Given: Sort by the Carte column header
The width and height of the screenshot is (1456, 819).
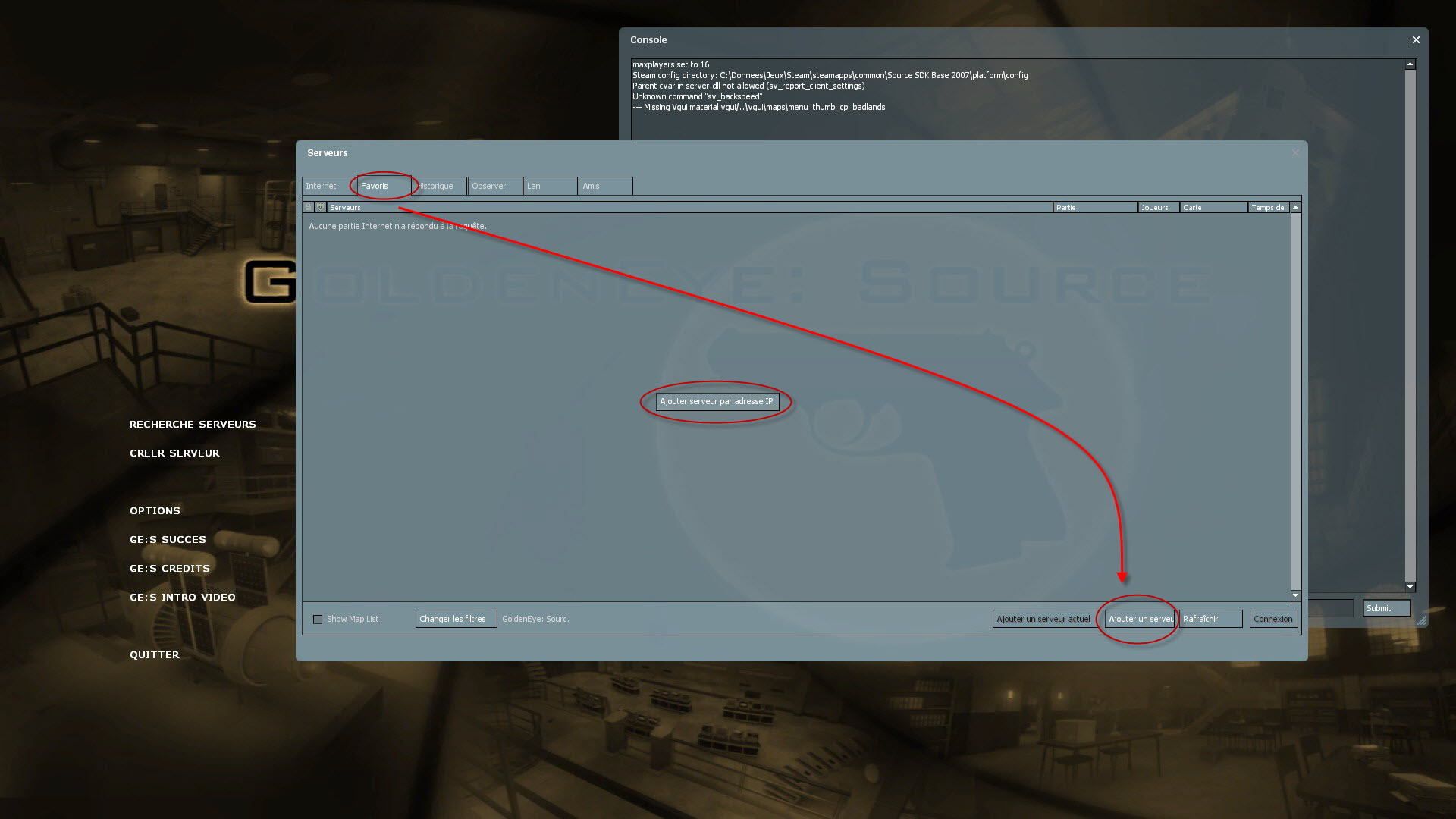Looking at the screenshot, I should coord(1212,207).
